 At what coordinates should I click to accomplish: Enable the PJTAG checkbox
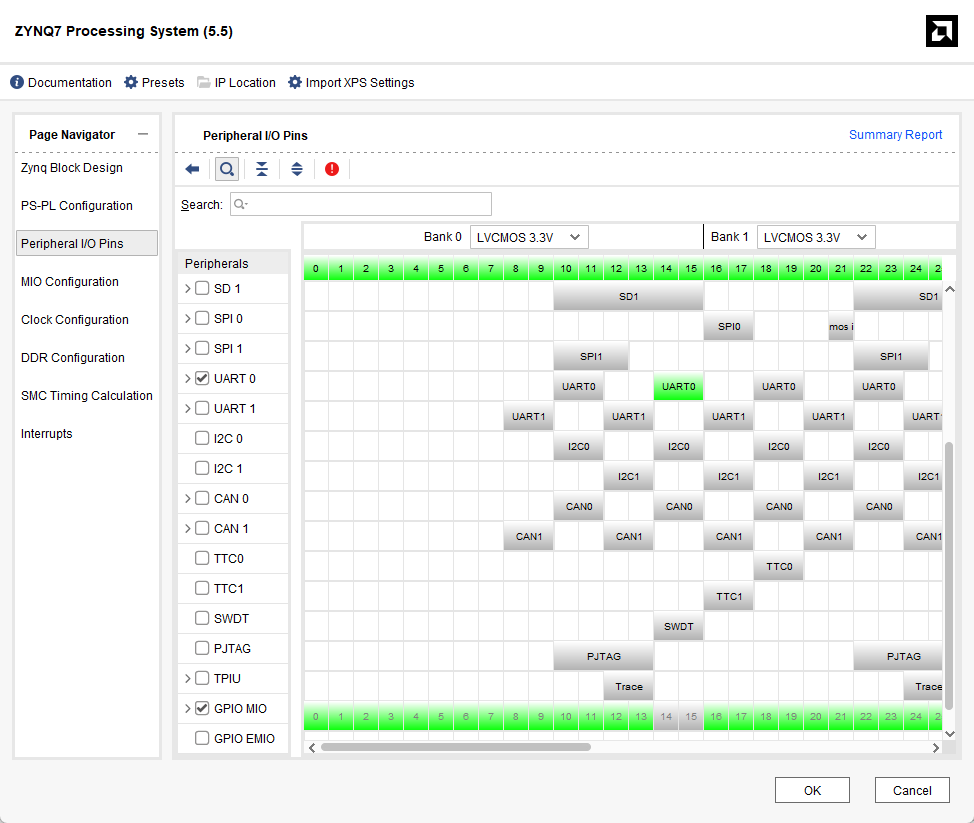(x=202, y=648)
